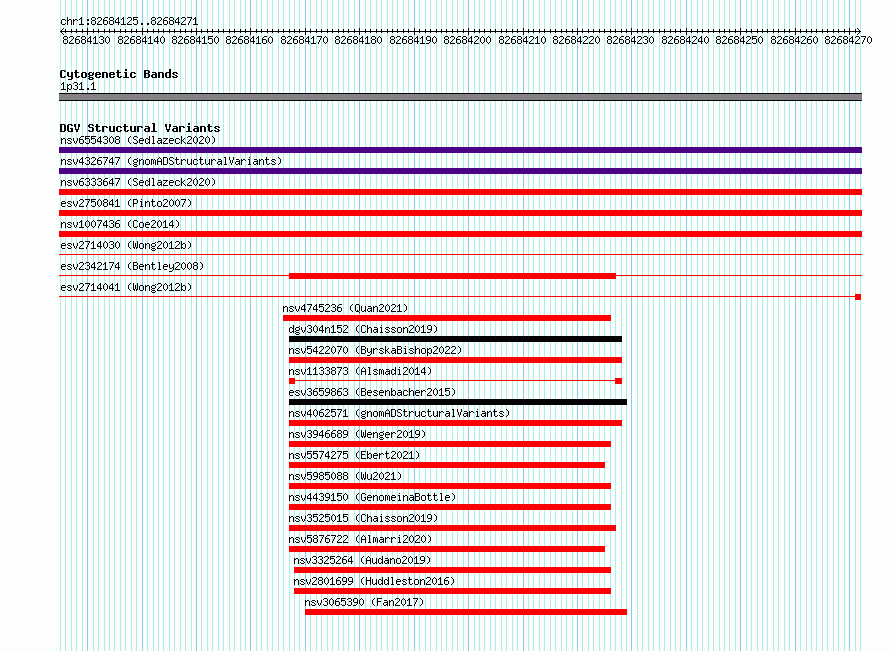
Task: Click the red nsv5574275 variant bar
Action: (447, 465)
